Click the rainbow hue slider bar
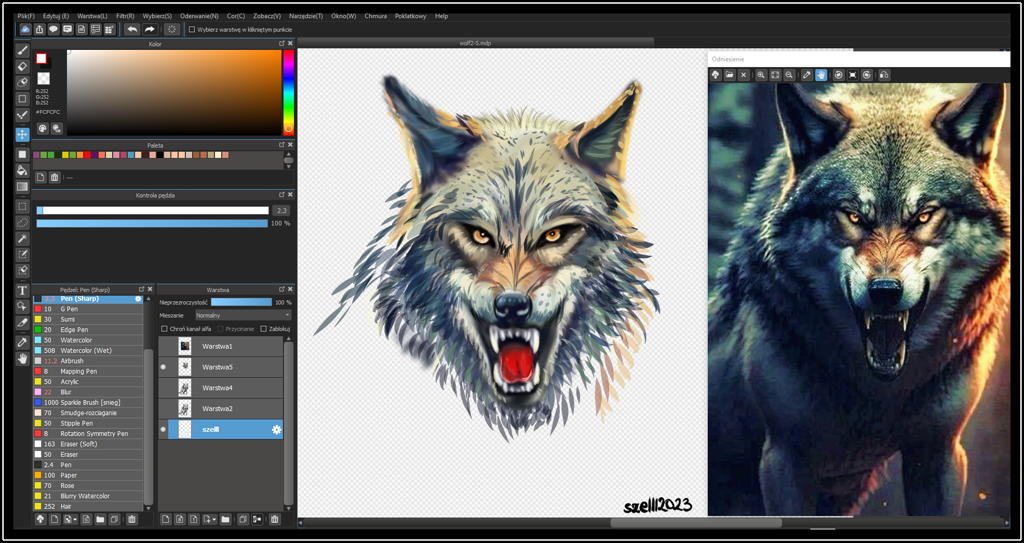The image size is (1024, 543). [288, 90]
